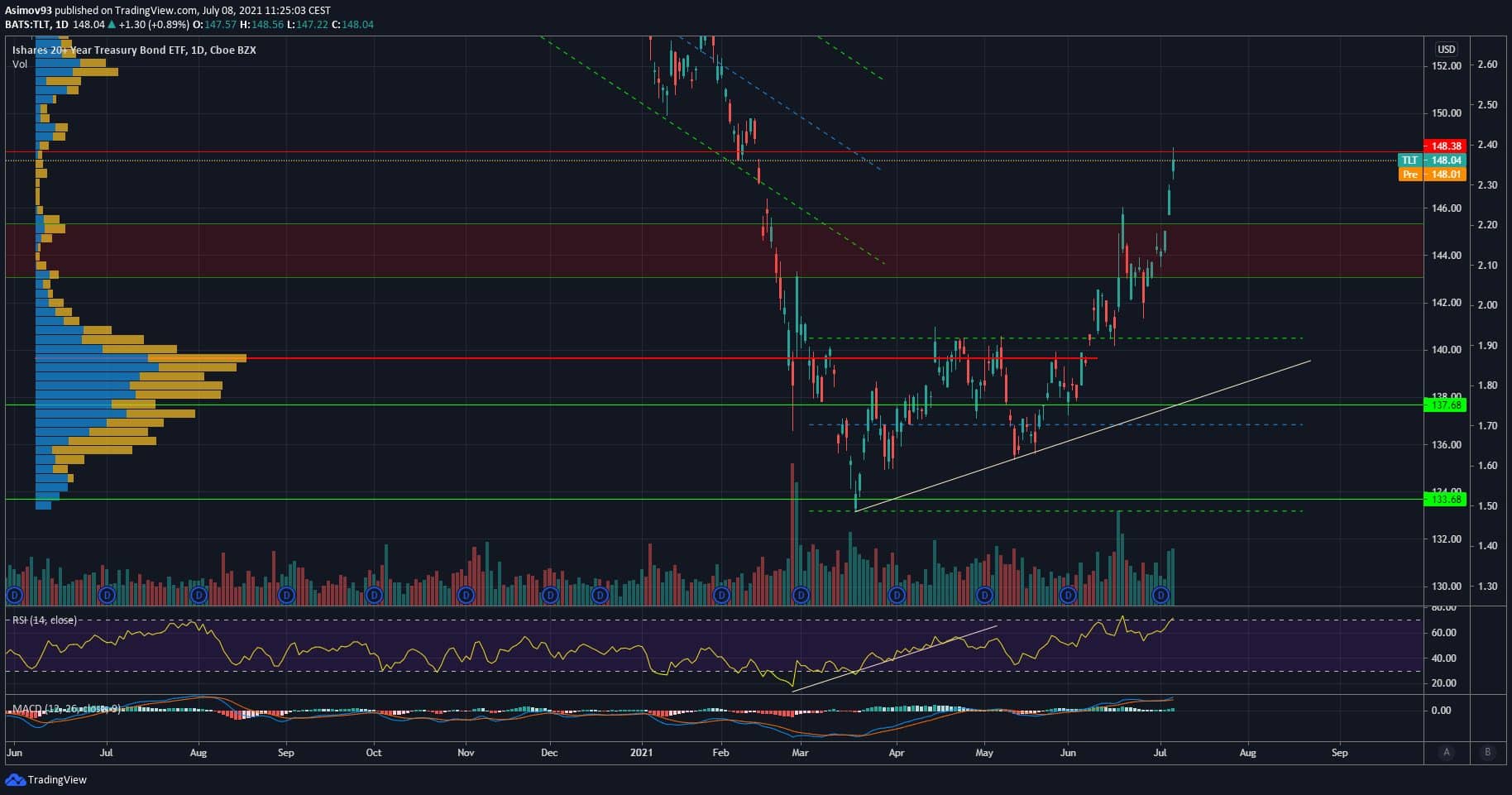Click the Oct label on the time axis
This screenshot has width=1512, height=795.
click(374, 753)
